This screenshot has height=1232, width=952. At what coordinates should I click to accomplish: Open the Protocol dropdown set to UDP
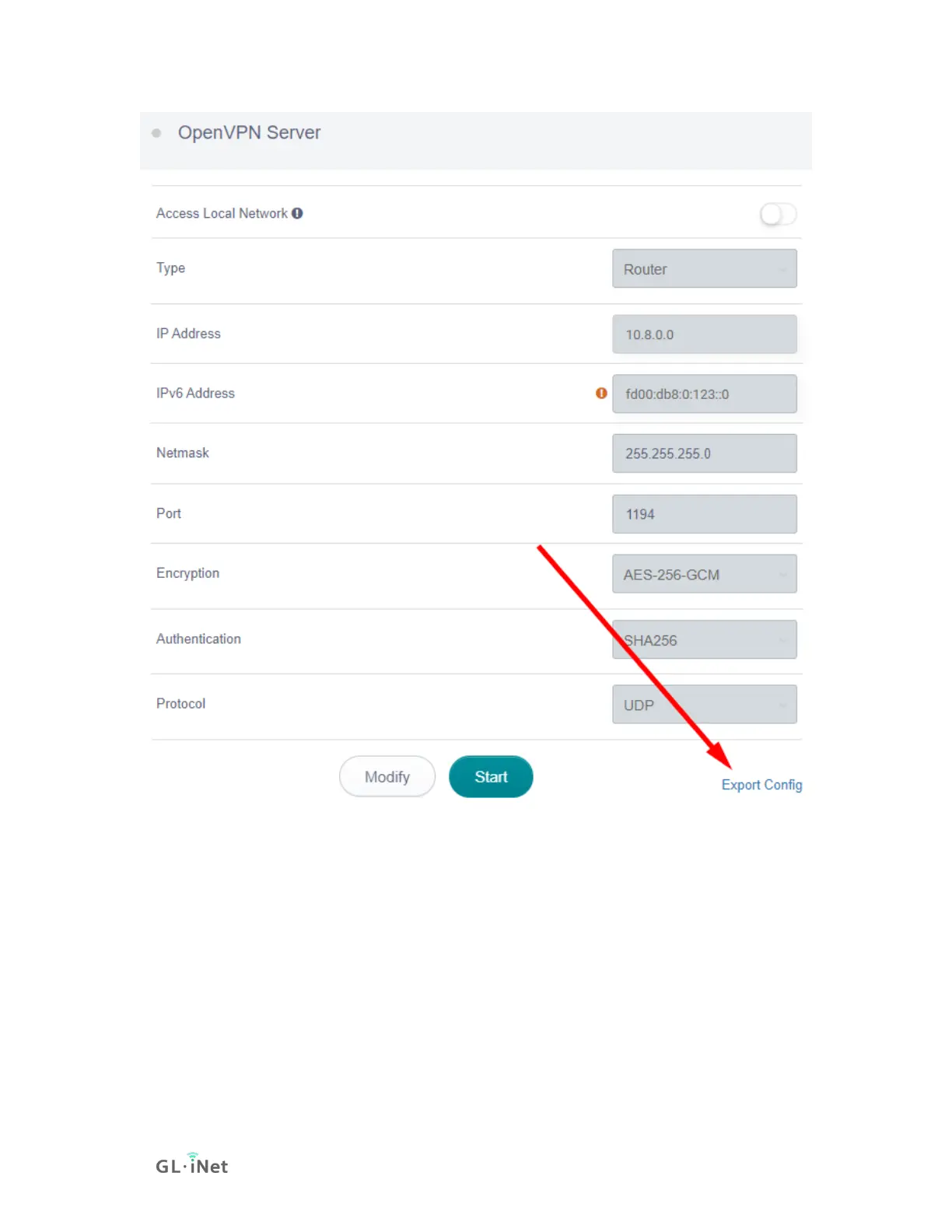705,705
